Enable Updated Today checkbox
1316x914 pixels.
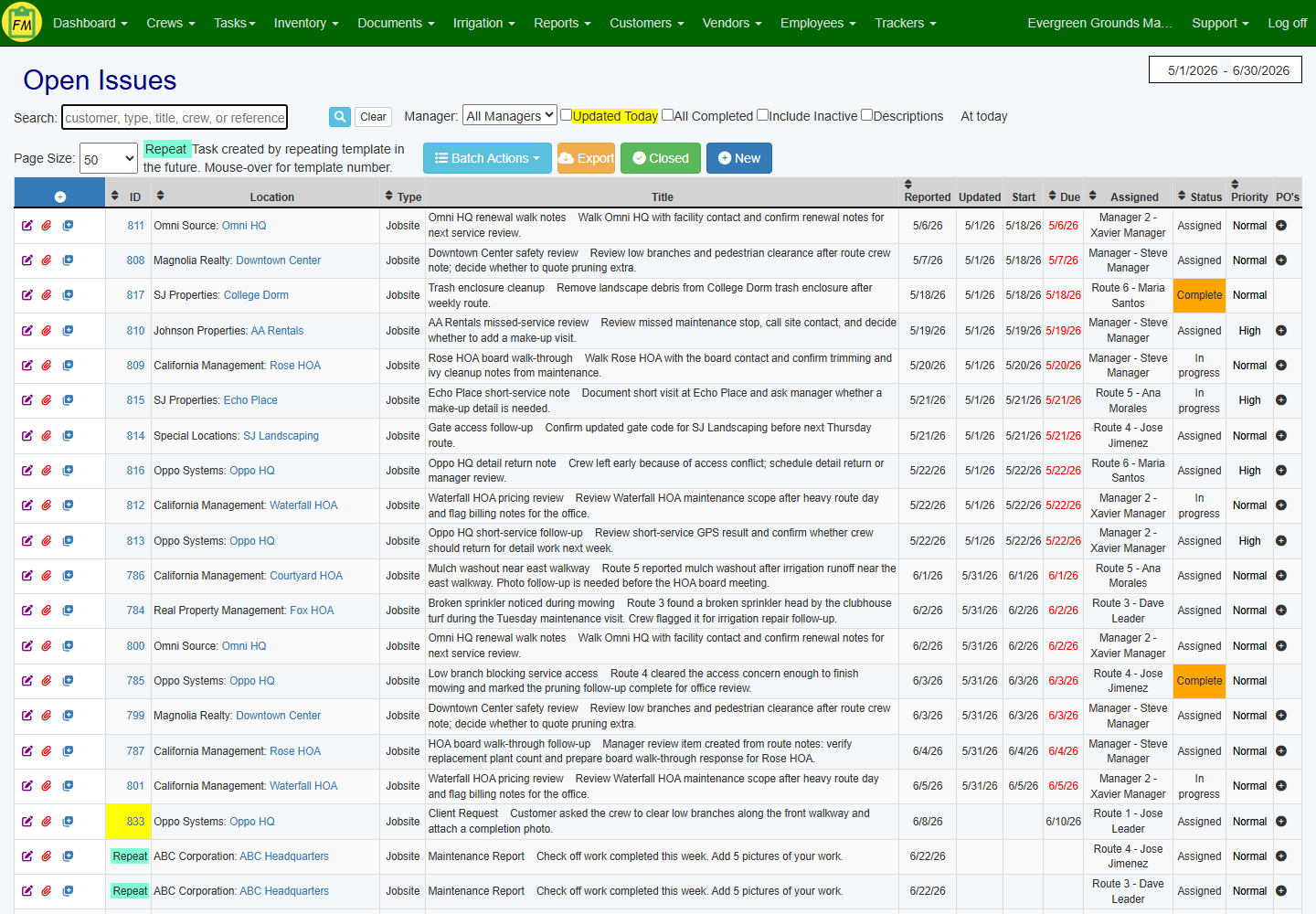tap(566, 115)
